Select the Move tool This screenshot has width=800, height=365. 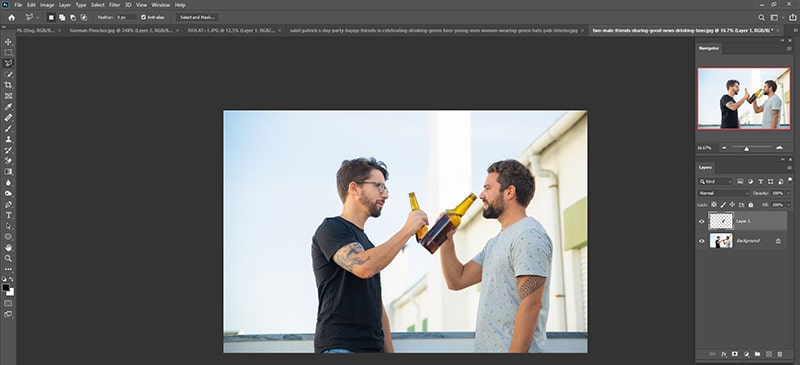pos(8,41)
